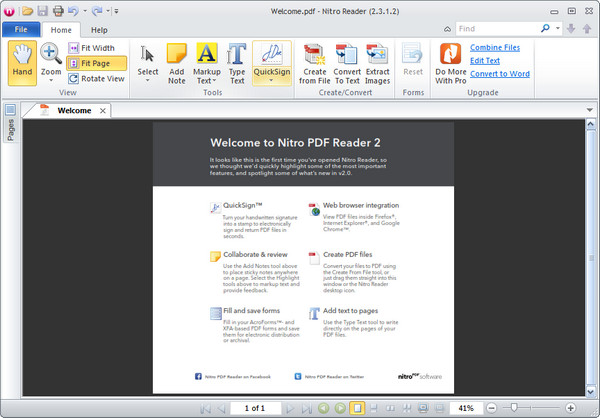Click the Nitro application logo button
Image resolution: width=600 pixels, height=418 pixels.
[9, 11]
